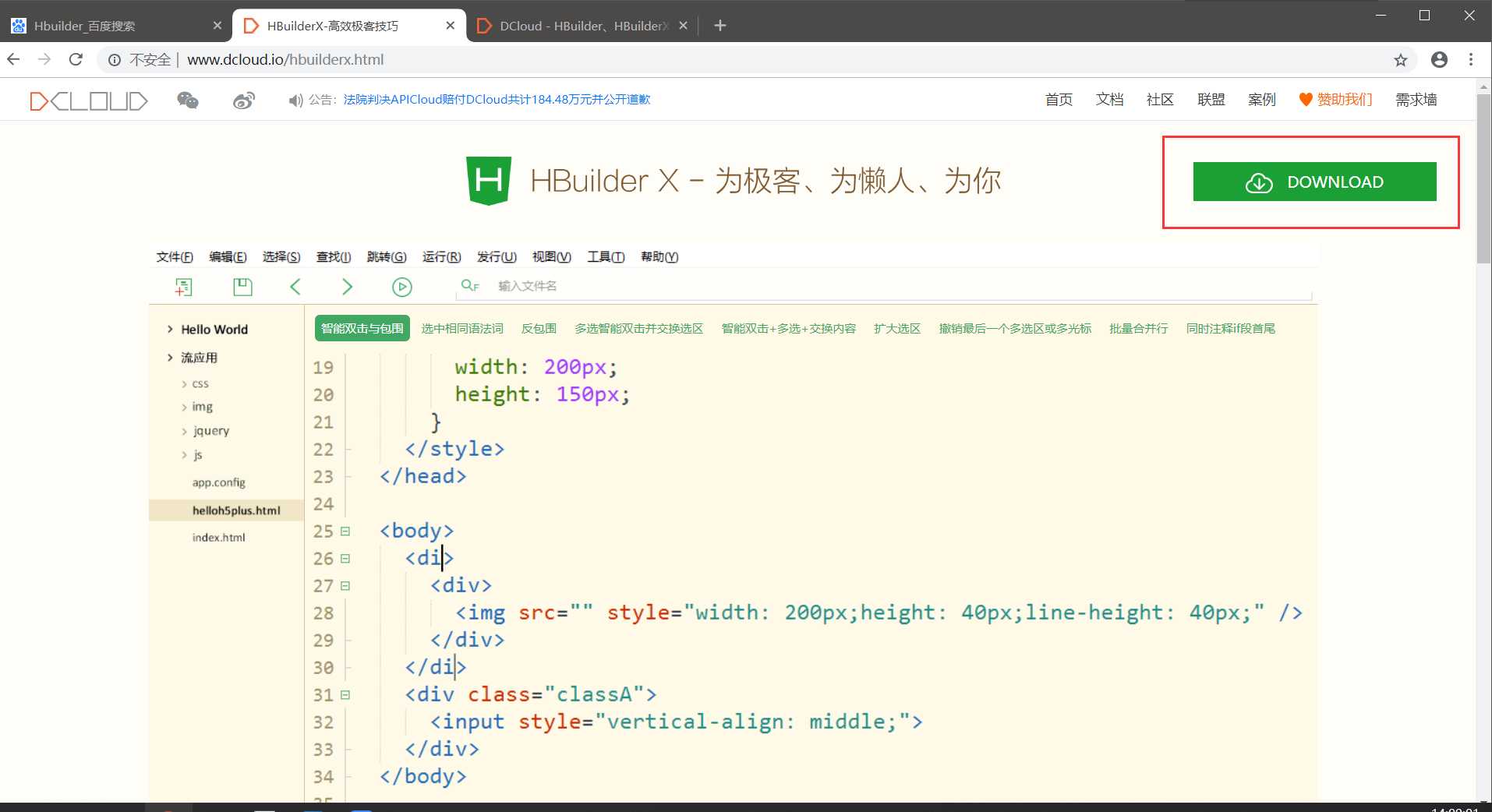The height and width of the screenshot is (812, 1492).
Task: Collapse the fold marker on line 31
Action: 345,695
